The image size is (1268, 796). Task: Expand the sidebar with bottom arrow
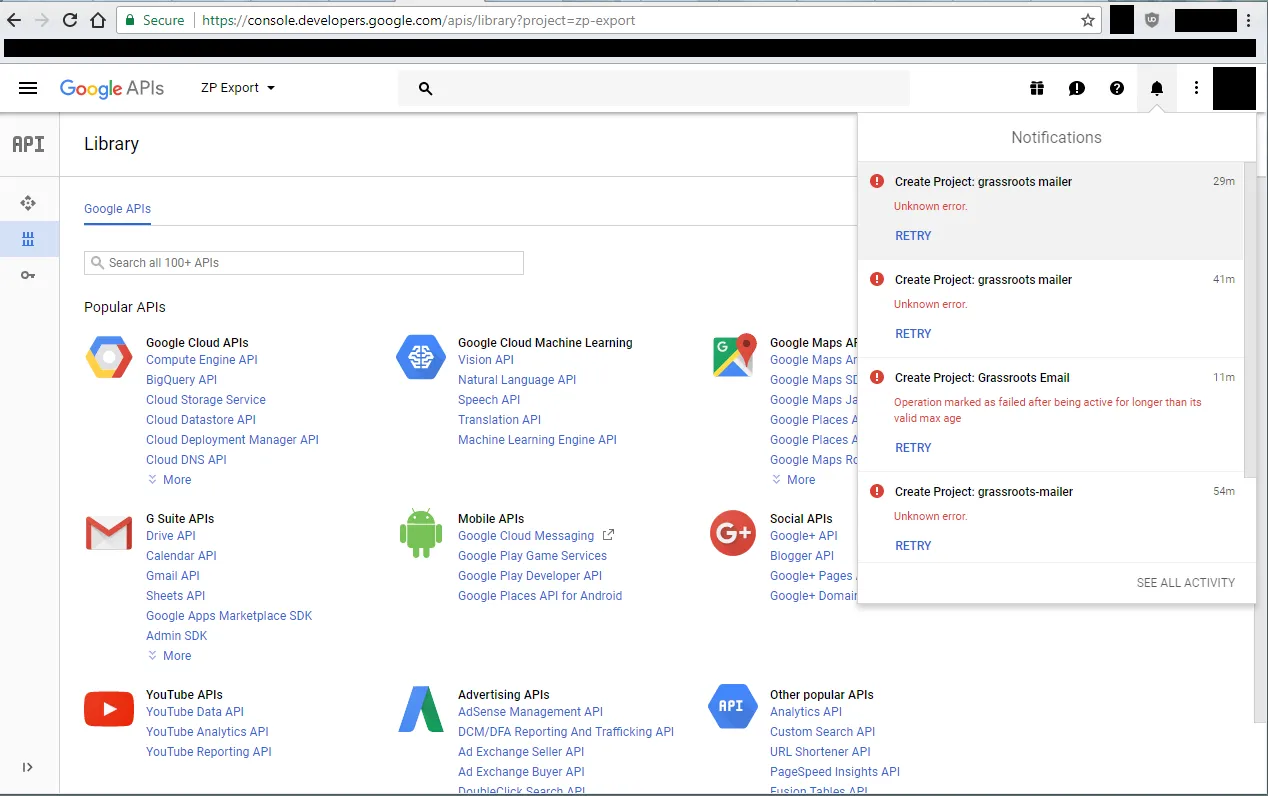28,767
